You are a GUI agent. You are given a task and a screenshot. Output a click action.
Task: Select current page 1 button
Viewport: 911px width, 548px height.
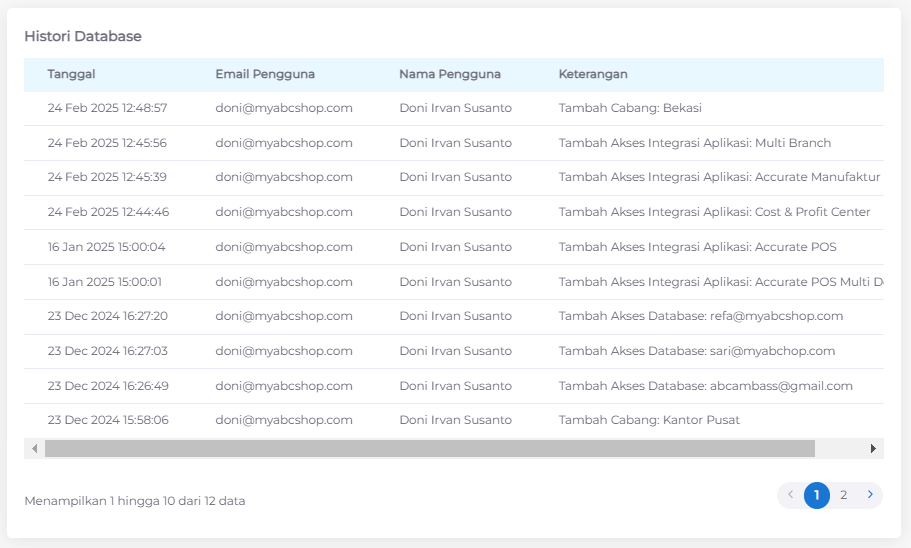click(x=817, y=495)
